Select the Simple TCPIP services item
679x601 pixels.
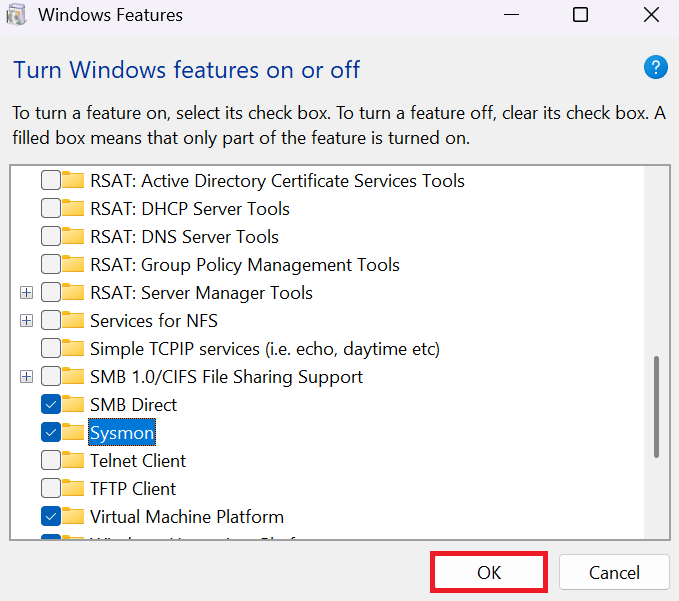pos(264,349)
